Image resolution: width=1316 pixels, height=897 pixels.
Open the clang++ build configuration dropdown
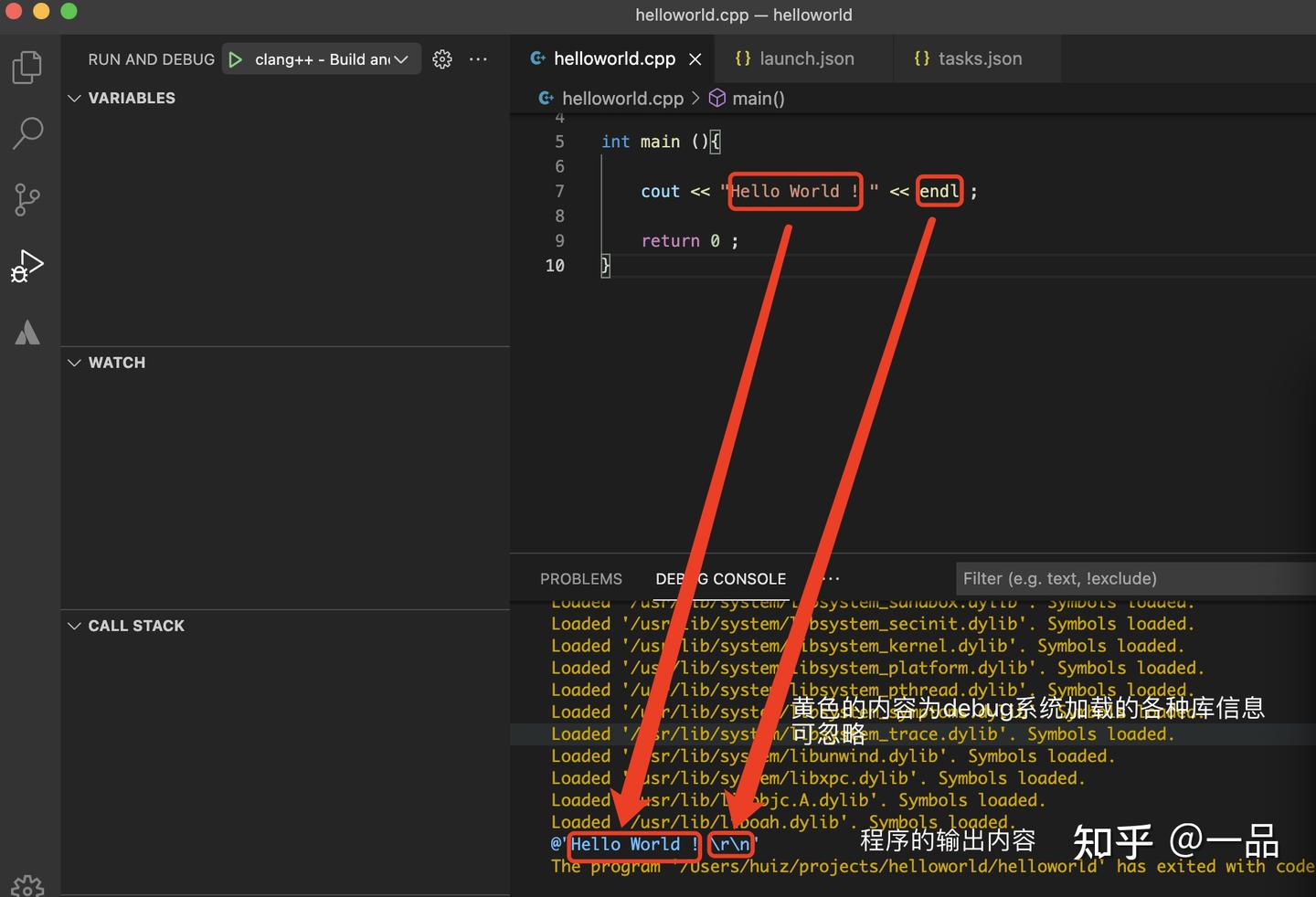(400, 58)
